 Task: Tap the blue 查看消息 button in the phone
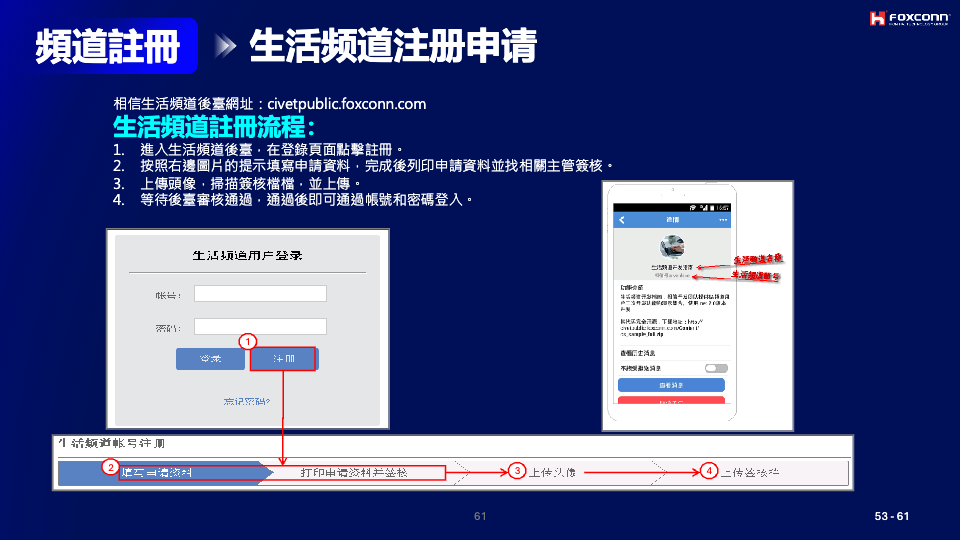pyautogui.click(x=671, y=385)
